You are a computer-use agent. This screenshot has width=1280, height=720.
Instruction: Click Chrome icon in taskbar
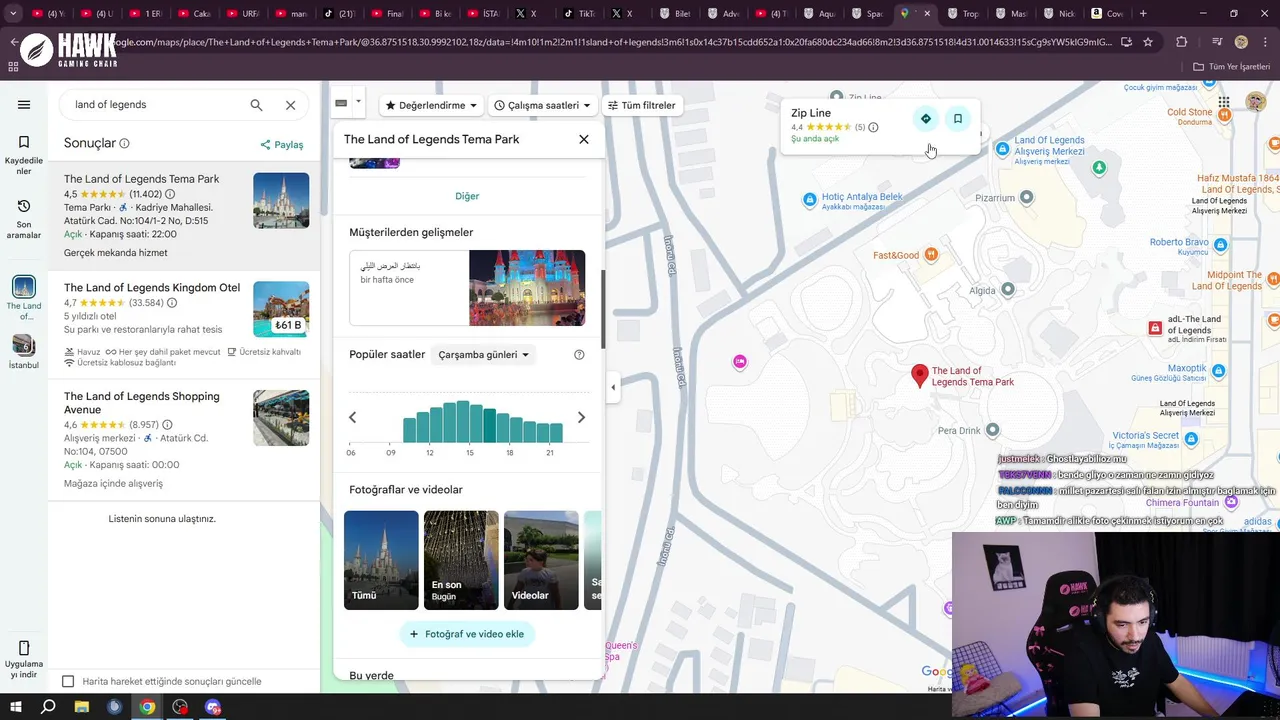(147, 707)
